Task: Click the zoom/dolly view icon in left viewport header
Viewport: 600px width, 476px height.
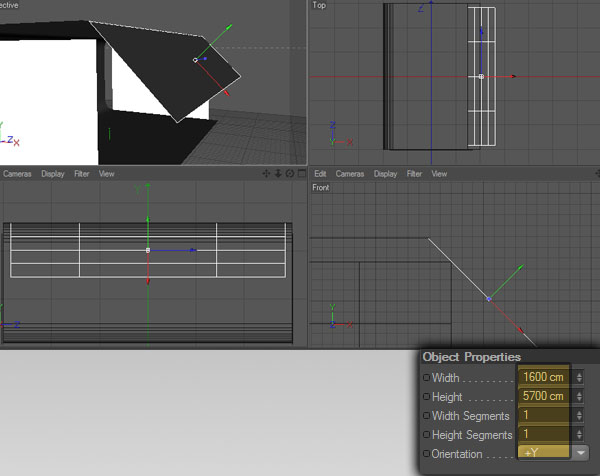Action: click(278, 174)
